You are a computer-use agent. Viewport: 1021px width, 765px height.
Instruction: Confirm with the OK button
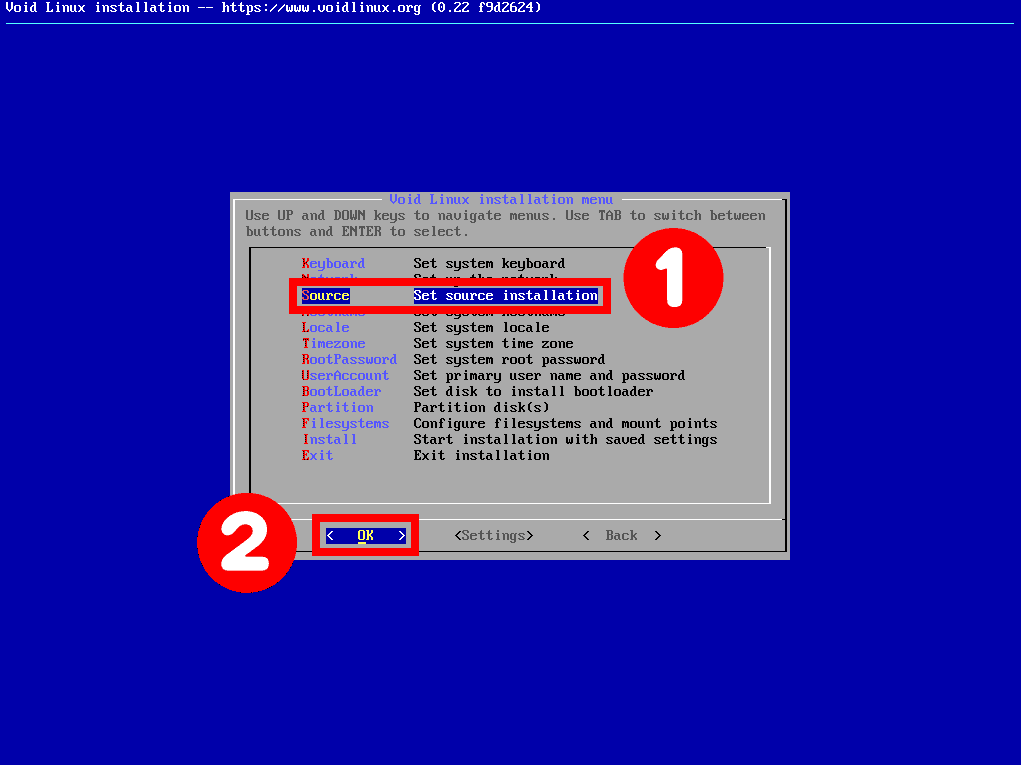[x=365, y=535]
